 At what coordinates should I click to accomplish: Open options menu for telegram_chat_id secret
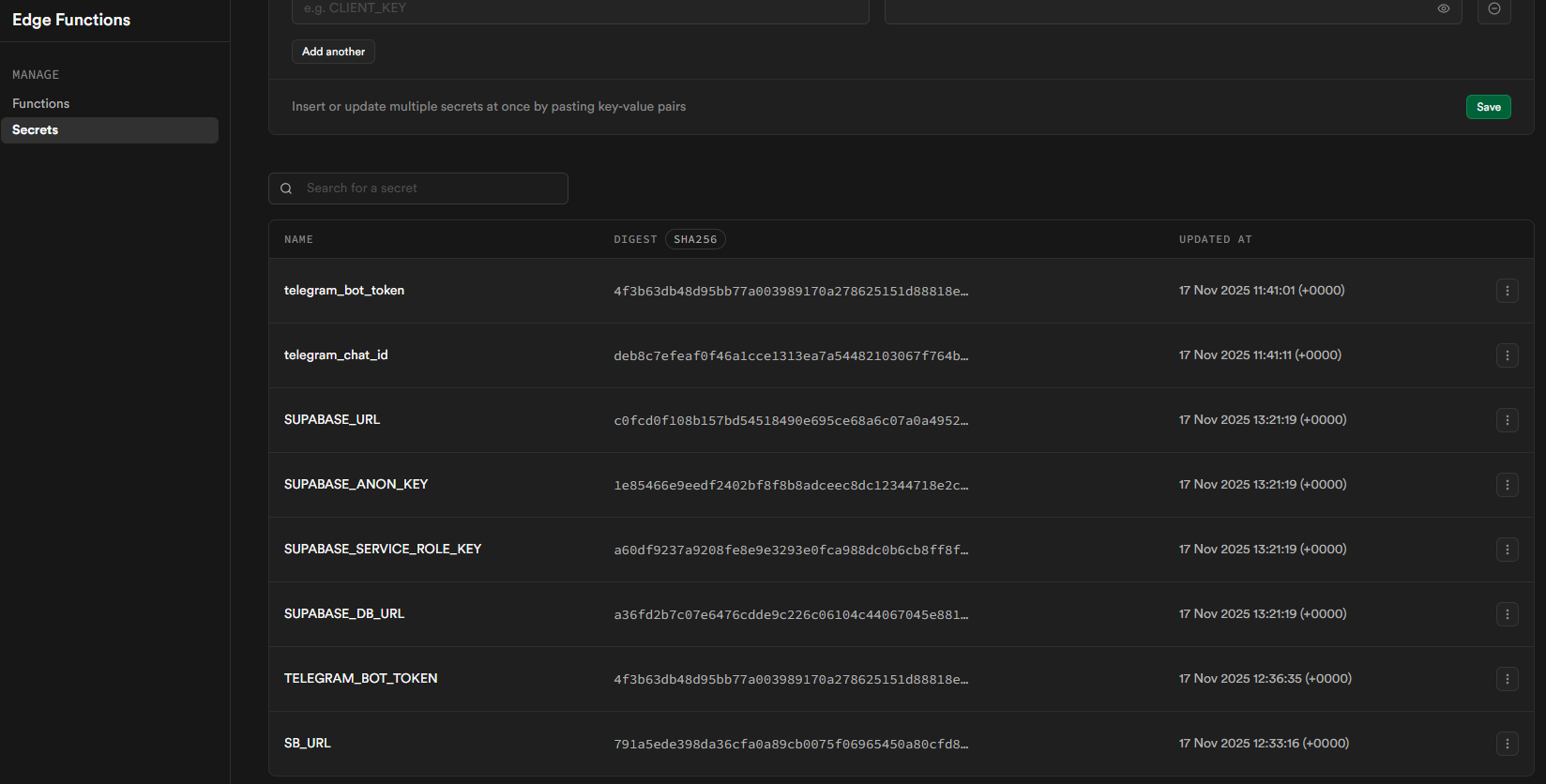(x=1508, y=355)
